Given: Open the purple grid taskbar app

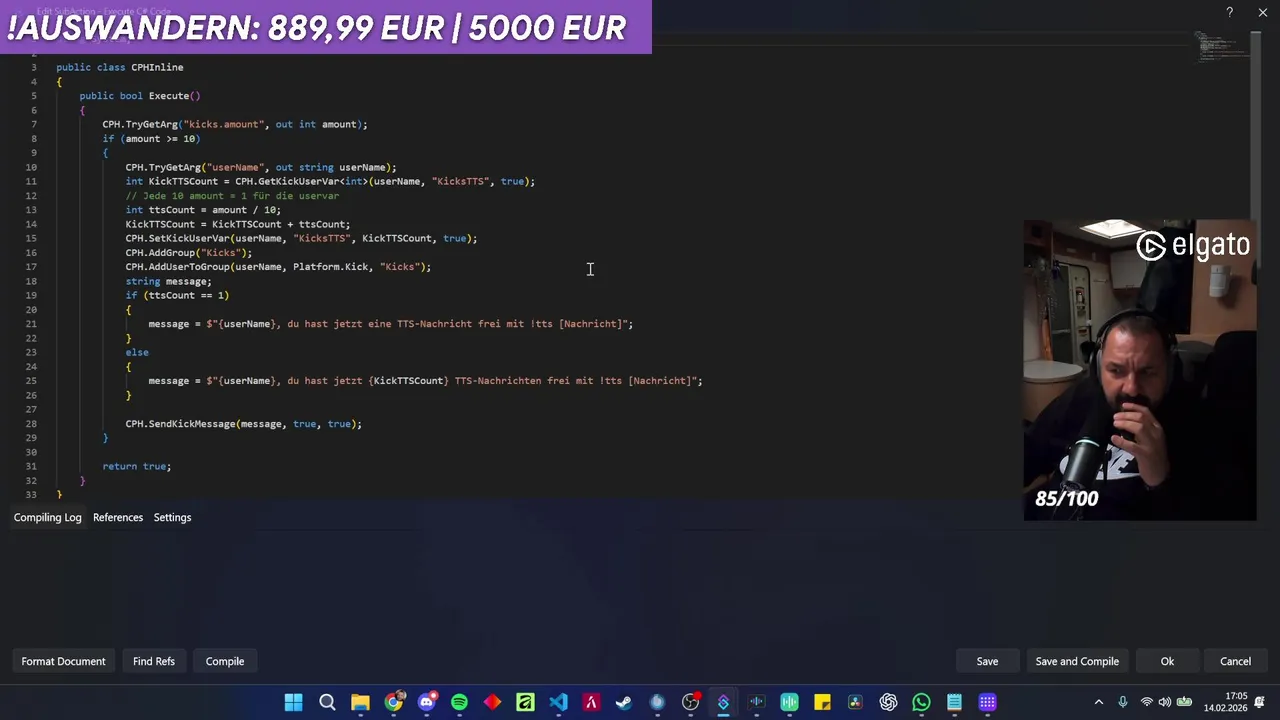Looking at the screenshot, I should [987, 702].
